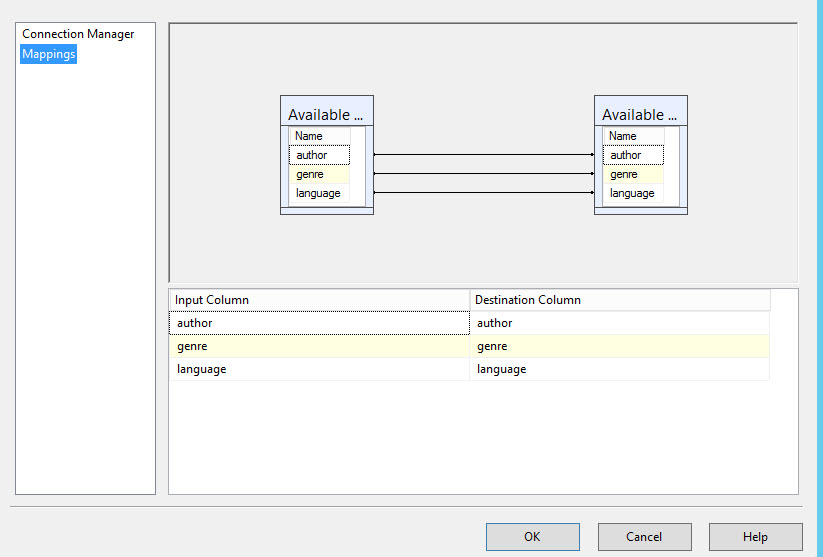This screenshot has width=823, height=557.
Task: Click the Input Column grid header
Action: (319, 300)
